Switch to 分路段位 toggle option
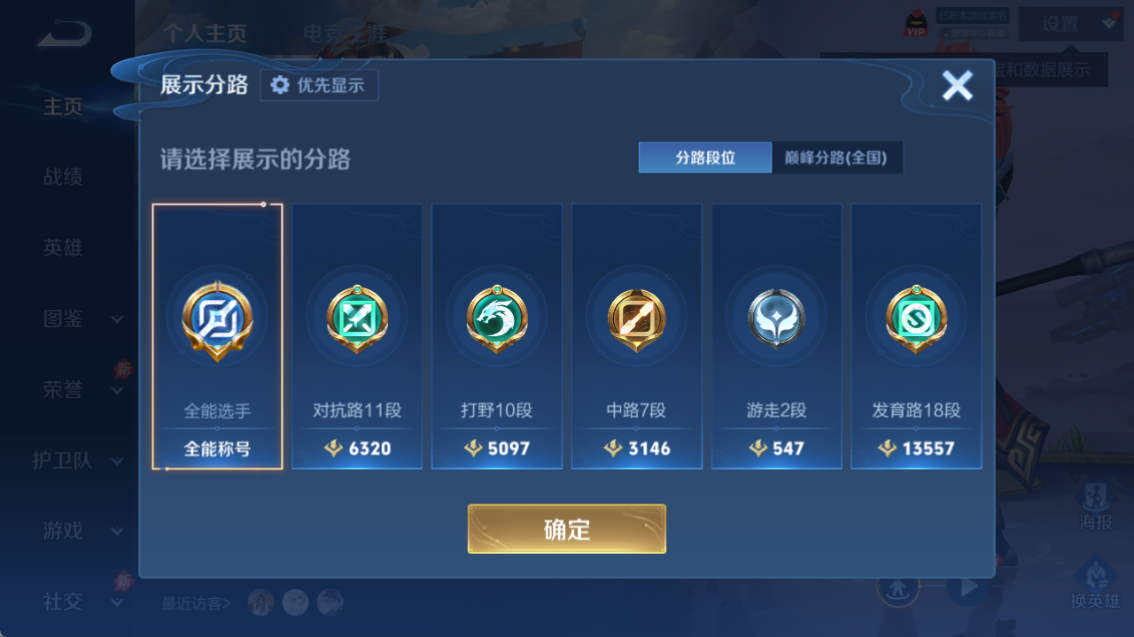Image resolution: width=1134 pixels, height=637 pixels. click(x=705, y=158)
